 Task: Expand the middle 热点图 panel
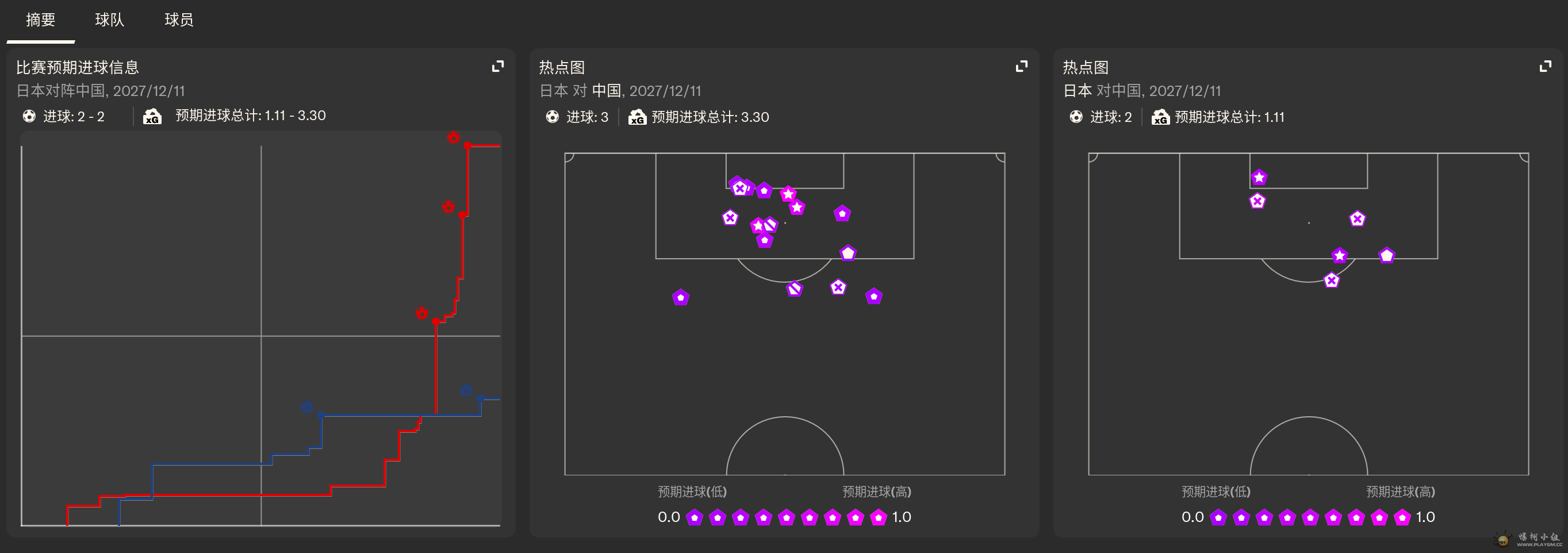click(x=1021, y=66)
